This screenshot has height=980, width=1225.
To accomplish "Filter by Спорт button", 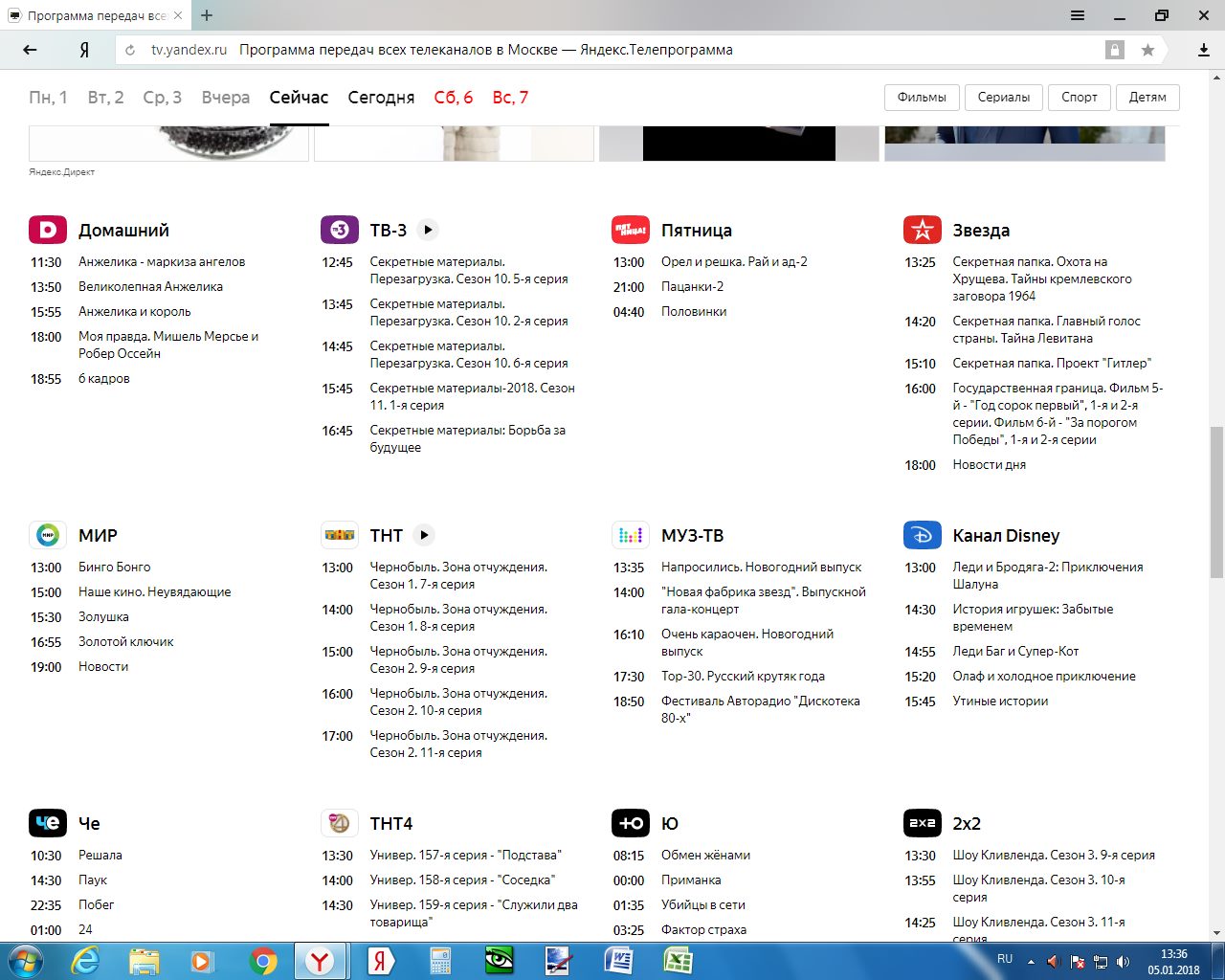I will (1080, 97).
